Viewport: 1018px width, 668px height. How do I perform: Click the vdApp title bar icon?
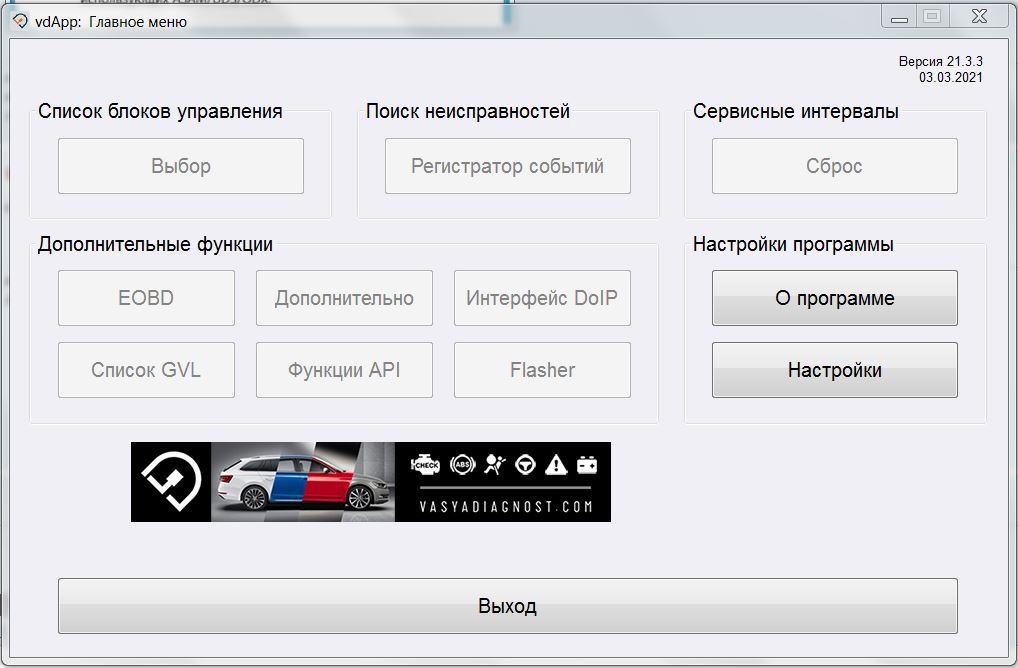pos(20,21)
